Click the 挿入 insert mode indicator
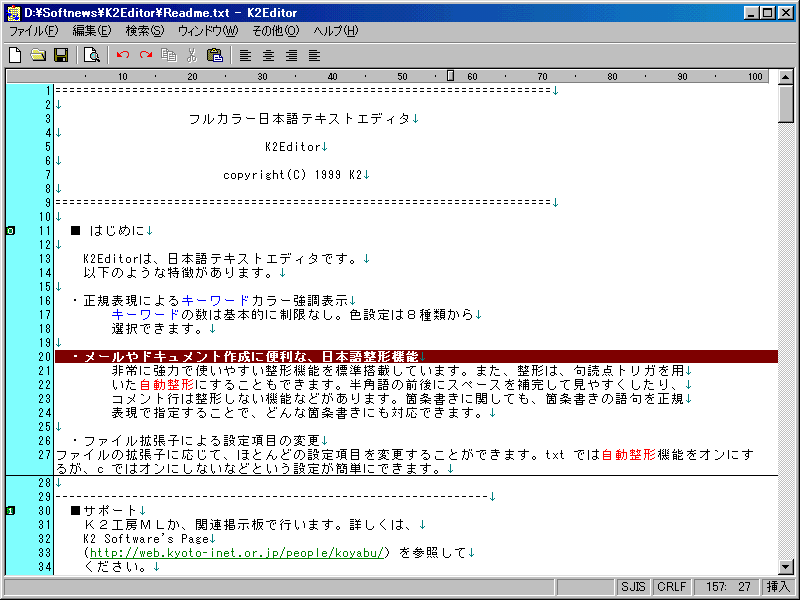The height and width of the screenshot is (600, 800). (778, 587)
